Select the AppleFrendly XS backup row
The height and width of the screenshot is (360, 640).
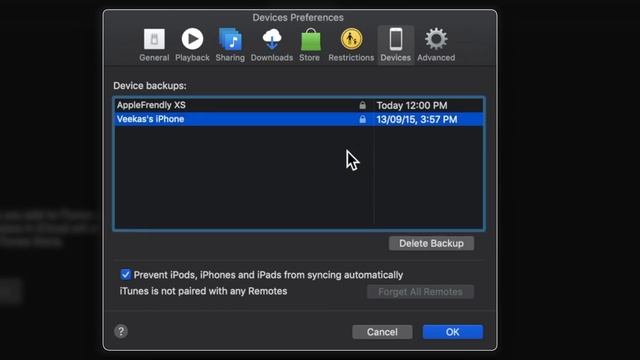point(299,105)
